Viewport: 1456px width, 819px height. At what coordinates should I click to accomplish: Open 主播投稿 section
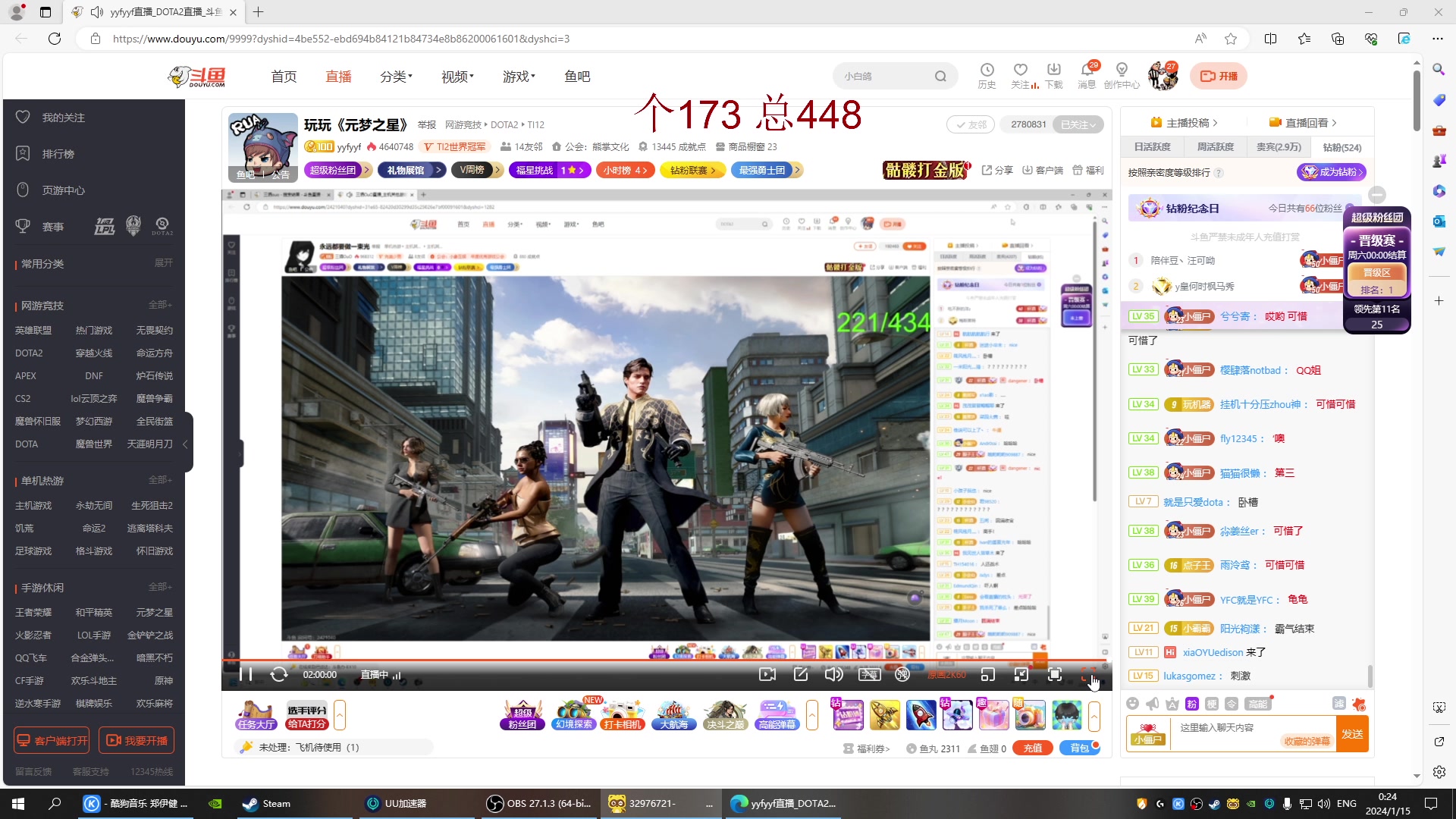(1184, 122)
